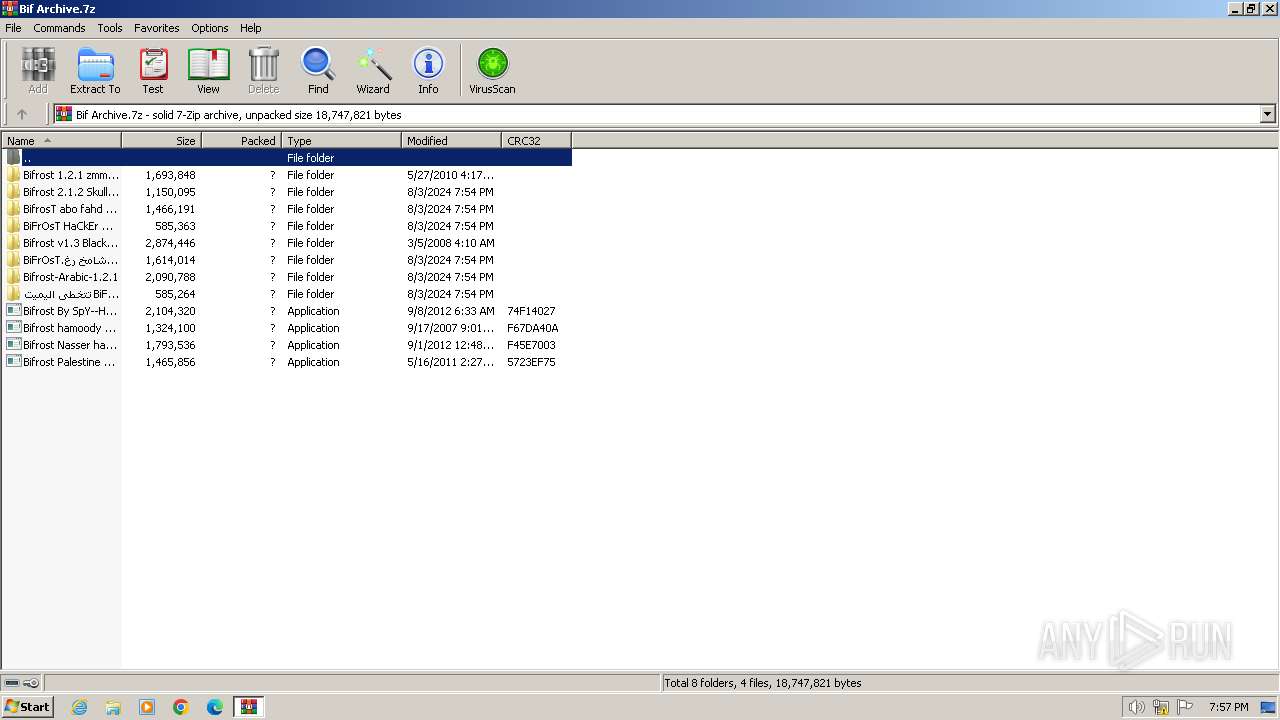Image resolution: width=1280 pixels, height=720 pixels.
Task: Click the Action Center flag tray icon
Action: click(1185, 707)
